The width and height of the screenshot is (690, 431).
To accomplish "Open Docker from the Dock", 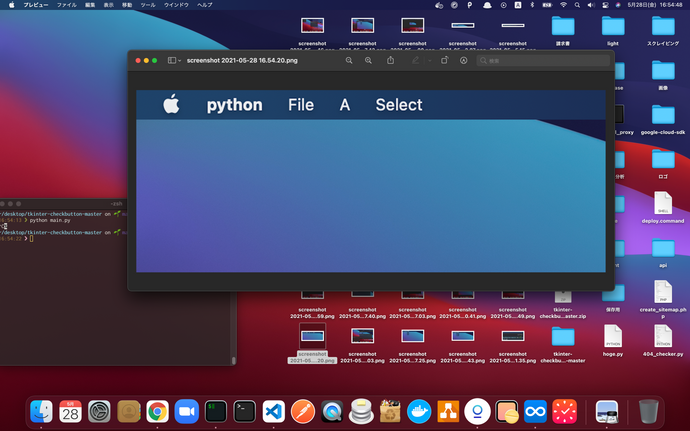I will (419, 412).
